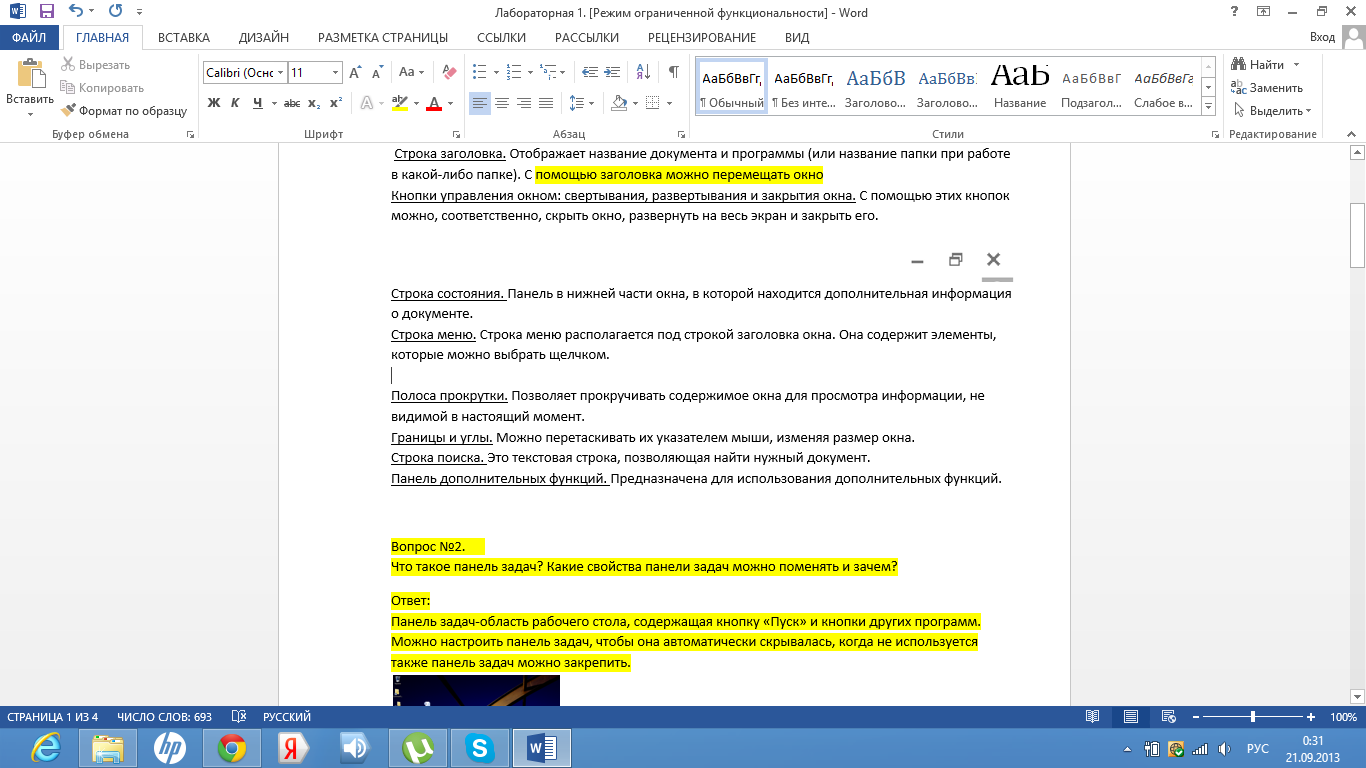Click the vertical scrollbar down arrow
Viewport: 1366px width, 768px height.
[1357, 696]
